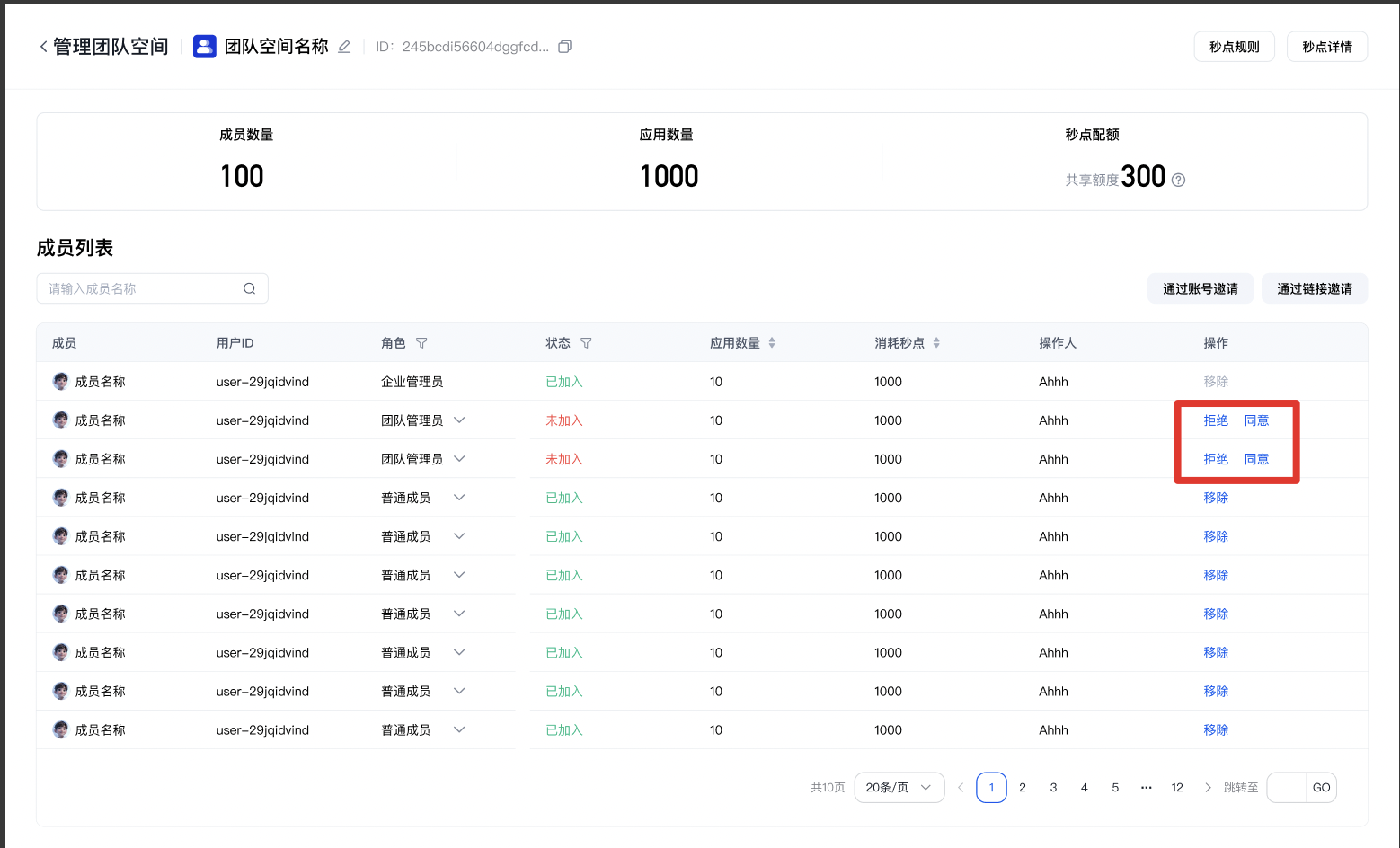Screen dimensions: 1400x848
Task: Open the 状态 column filter icon
Action: tap(586, 343)
